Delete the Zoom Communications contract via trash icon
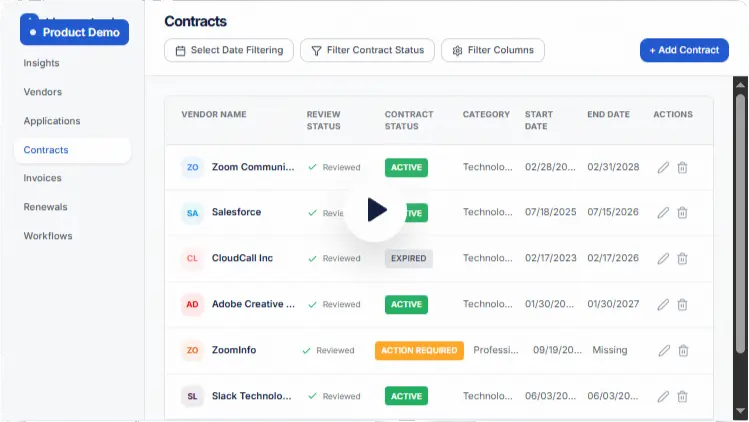This screenshot has height=422, width=749. (682, 168)
